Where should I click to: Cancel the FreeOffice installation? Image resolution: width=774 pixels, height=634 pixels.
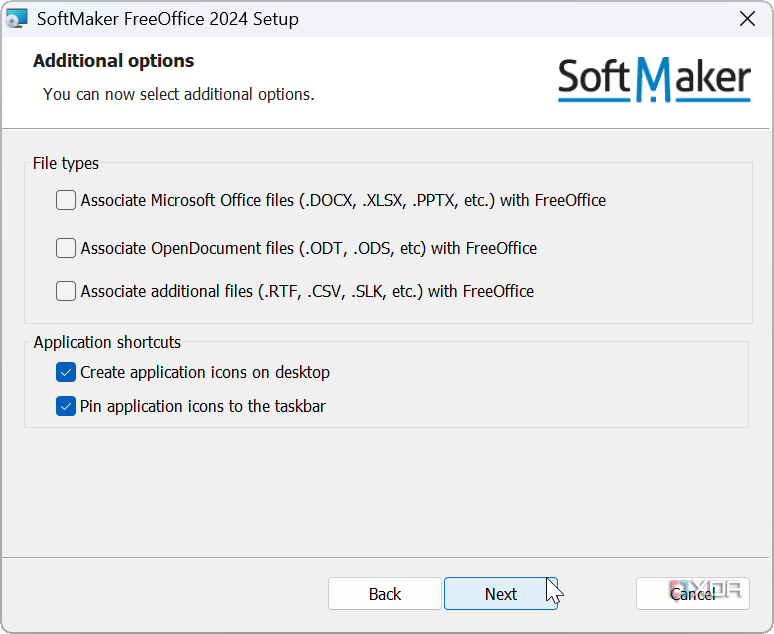pyautogui.click(x=693, y=594)
